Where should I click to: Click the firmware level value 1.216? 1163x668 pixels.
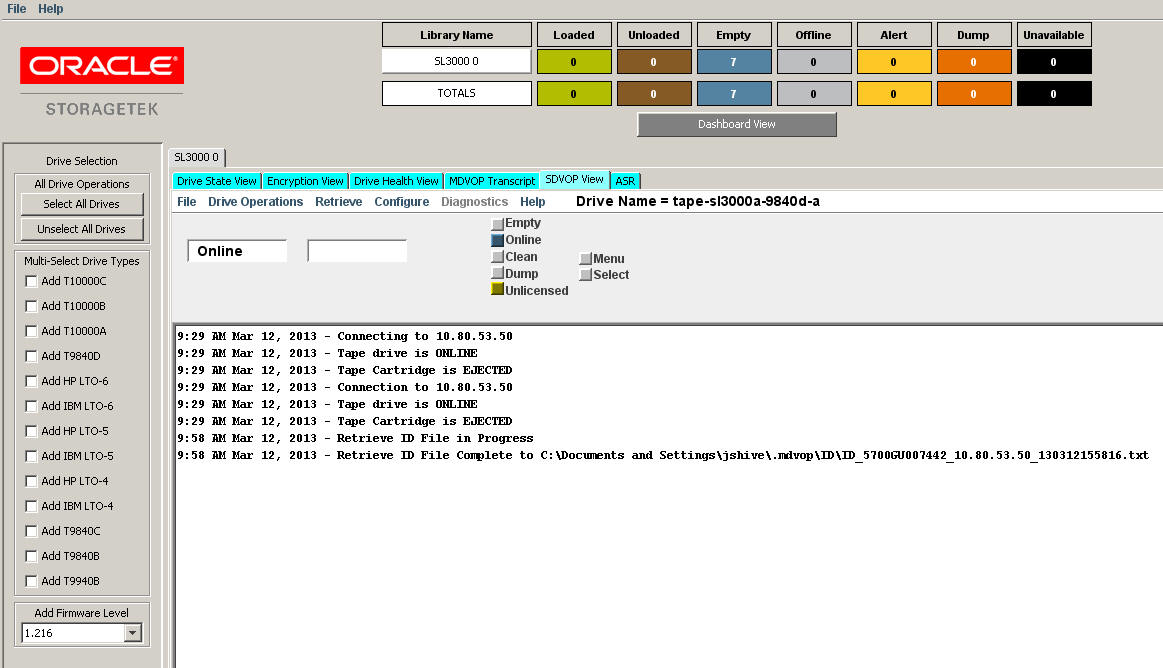(72, 633)
